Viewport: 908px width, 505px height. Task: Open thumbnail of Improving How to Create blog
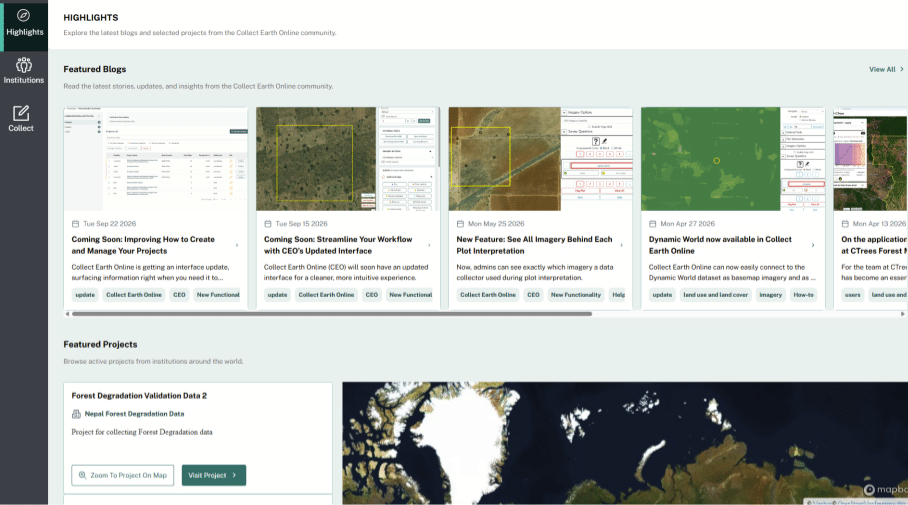pos(156,159)
